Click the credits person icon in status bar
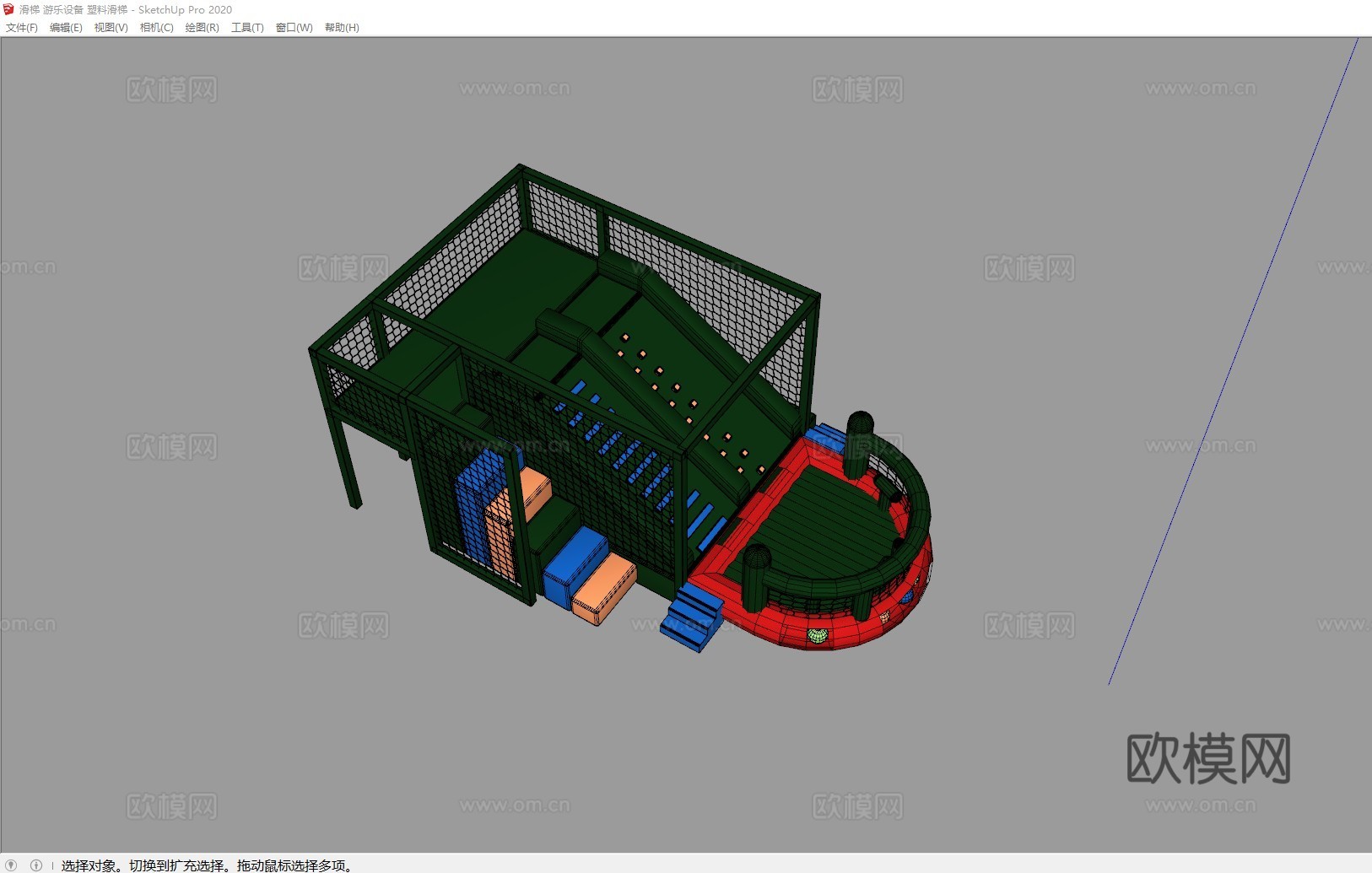The image size is (1372, 873). [x=35, y=865]
